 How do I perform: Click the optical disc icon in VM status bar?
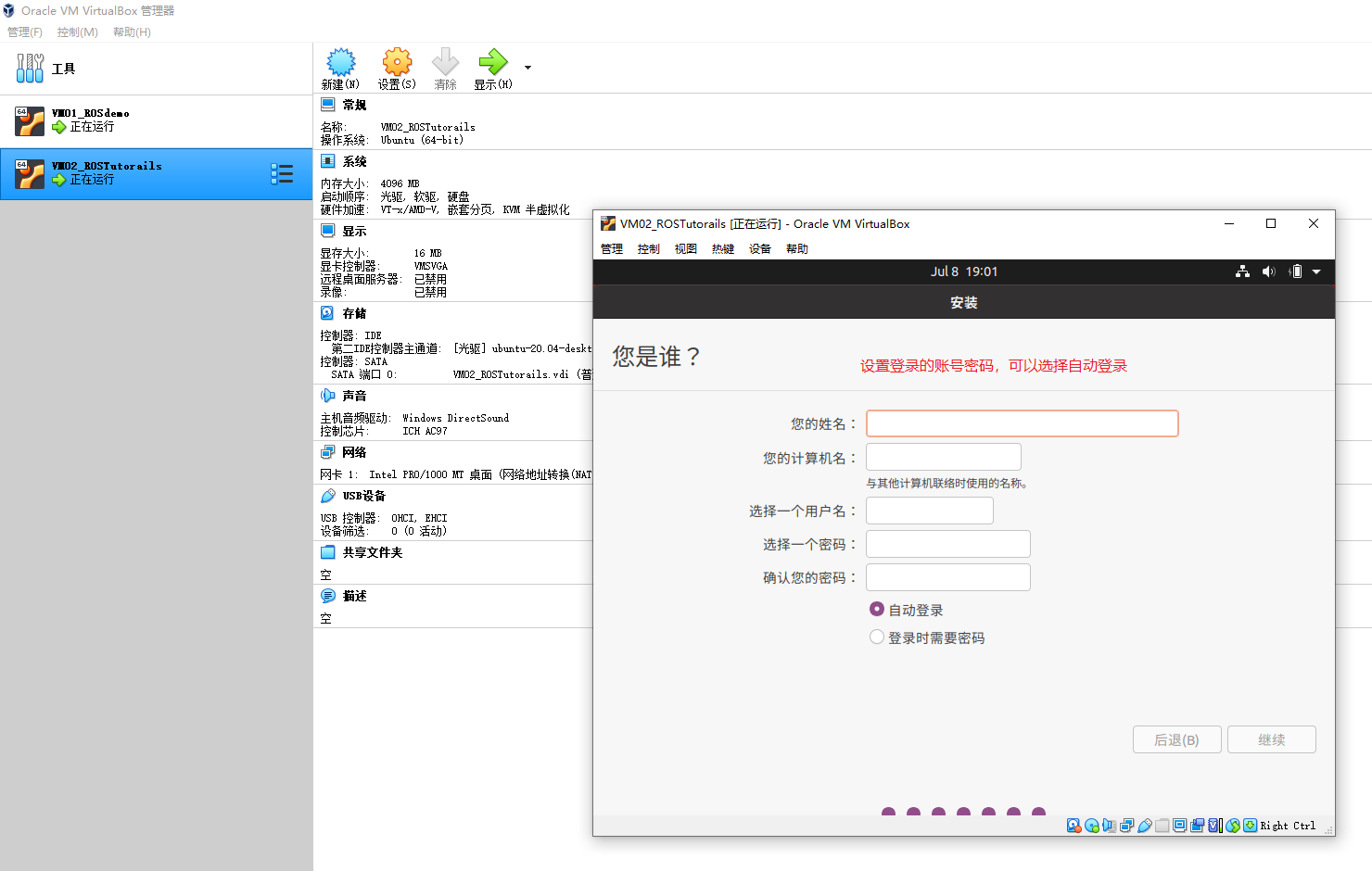[x=1092, y=825]
